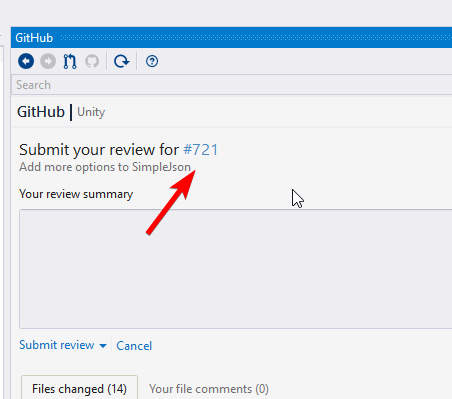Image resolution: width=452 pixels, height=399 pixels.
Task: Click the 'Your review summary' label
Action: (x=76, y=194)
